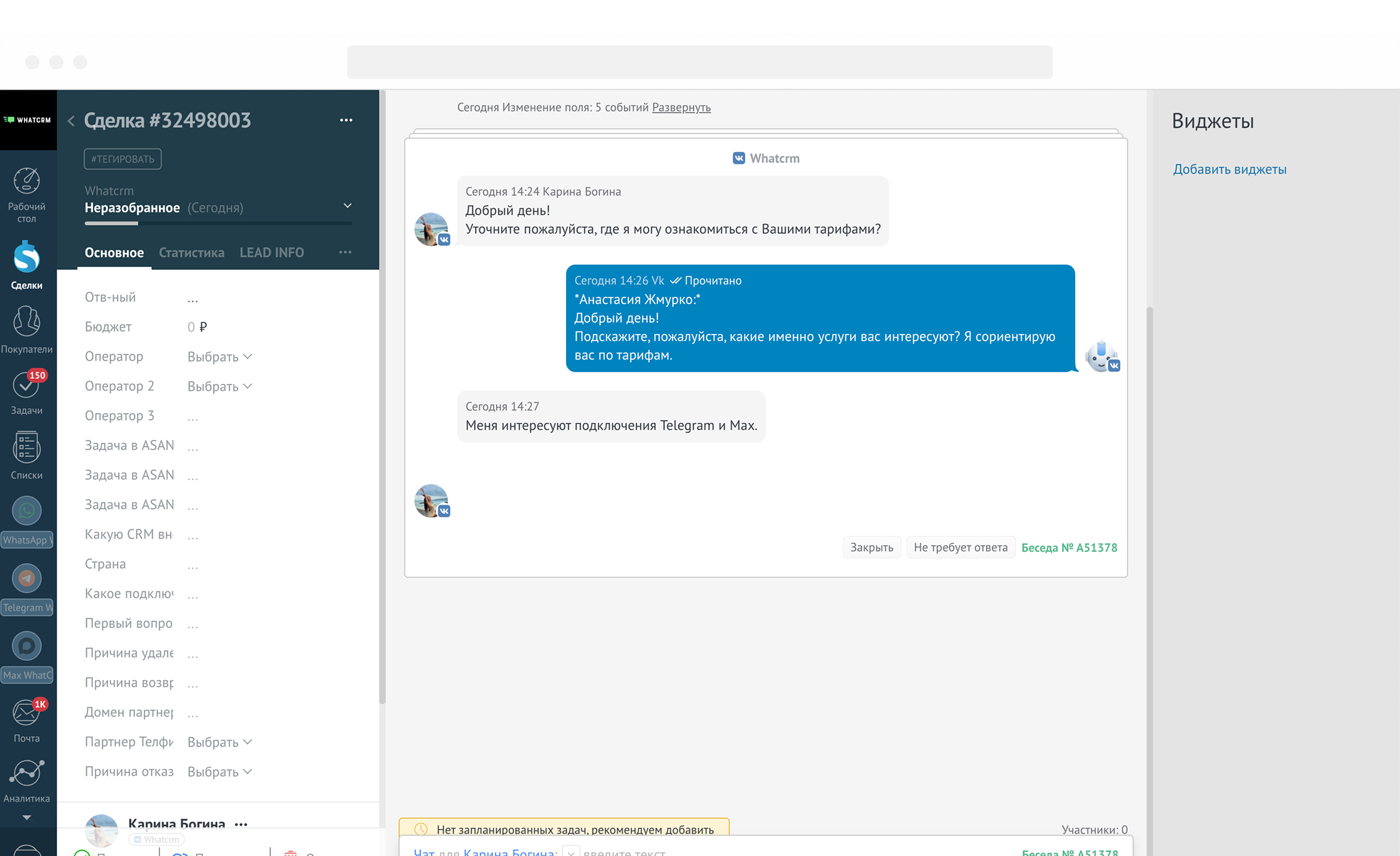This screenshot has width=1400, height=856.
Task: Open Сделки section in sidebar
Action: [x=27, y=265]
